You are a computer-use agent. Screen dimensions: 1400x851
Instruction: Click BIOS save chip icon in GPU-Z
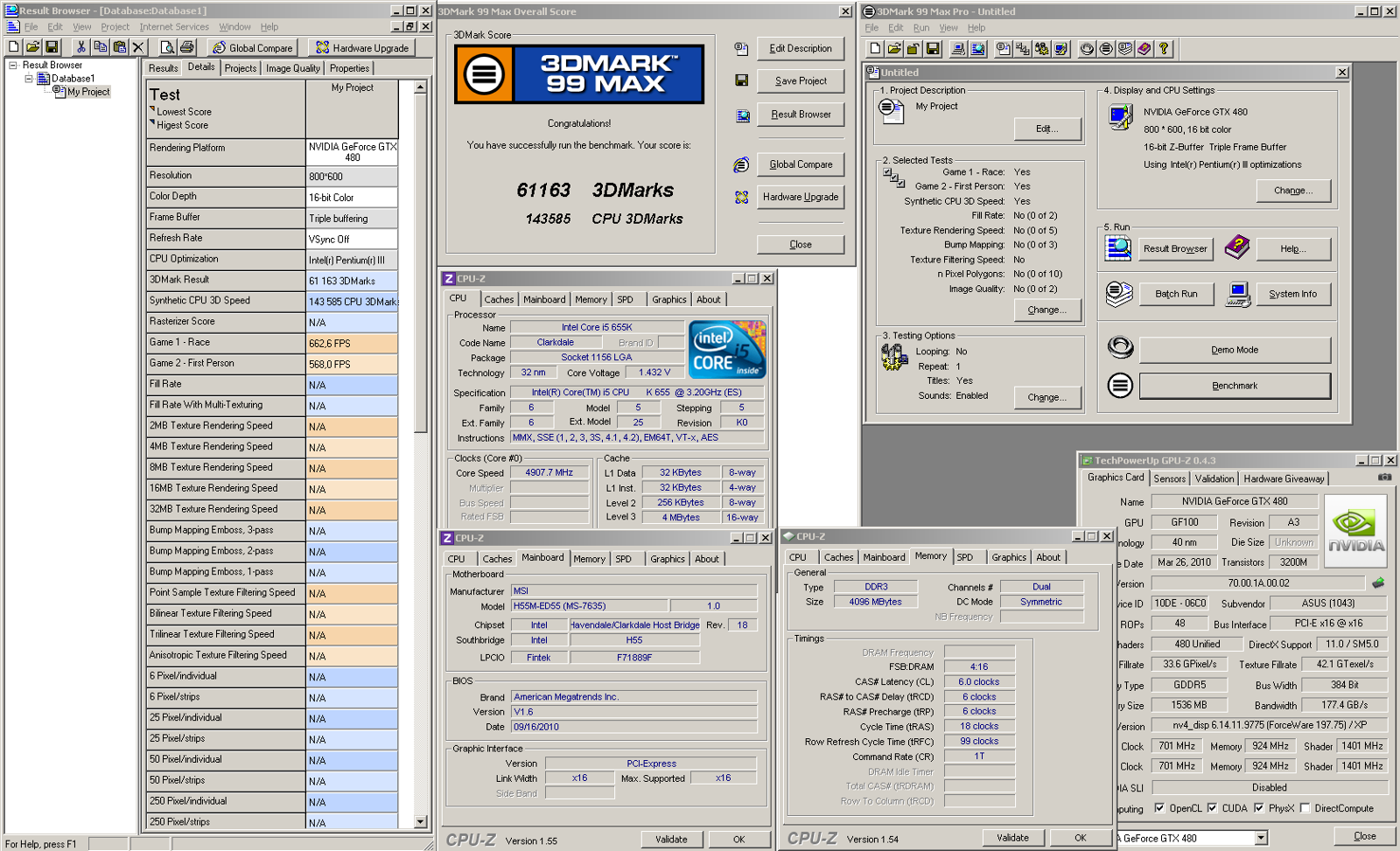point(1378,582)
